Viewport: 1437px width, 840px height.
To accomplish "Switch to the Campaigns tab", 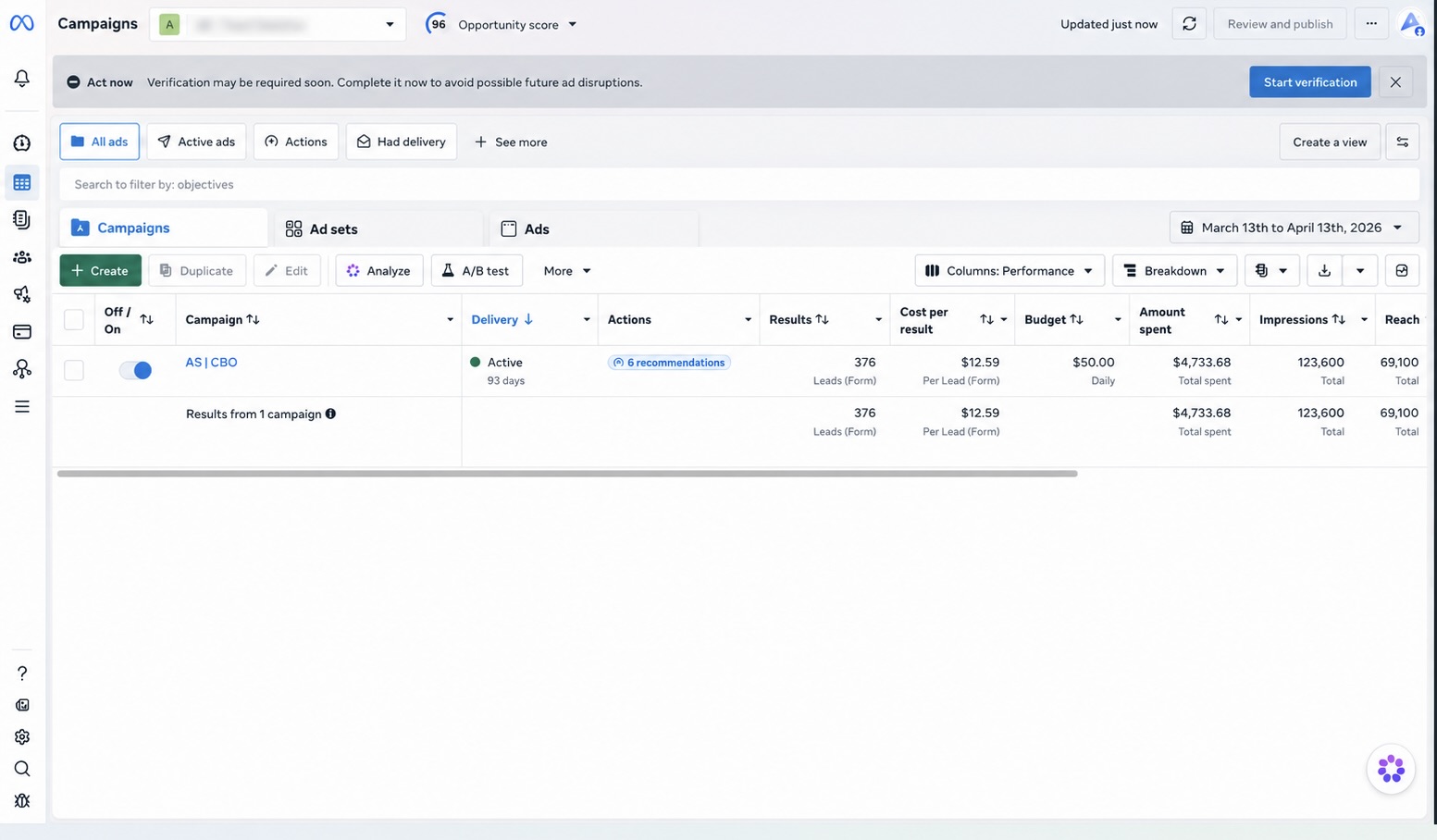I will click(x=164, y=228).
